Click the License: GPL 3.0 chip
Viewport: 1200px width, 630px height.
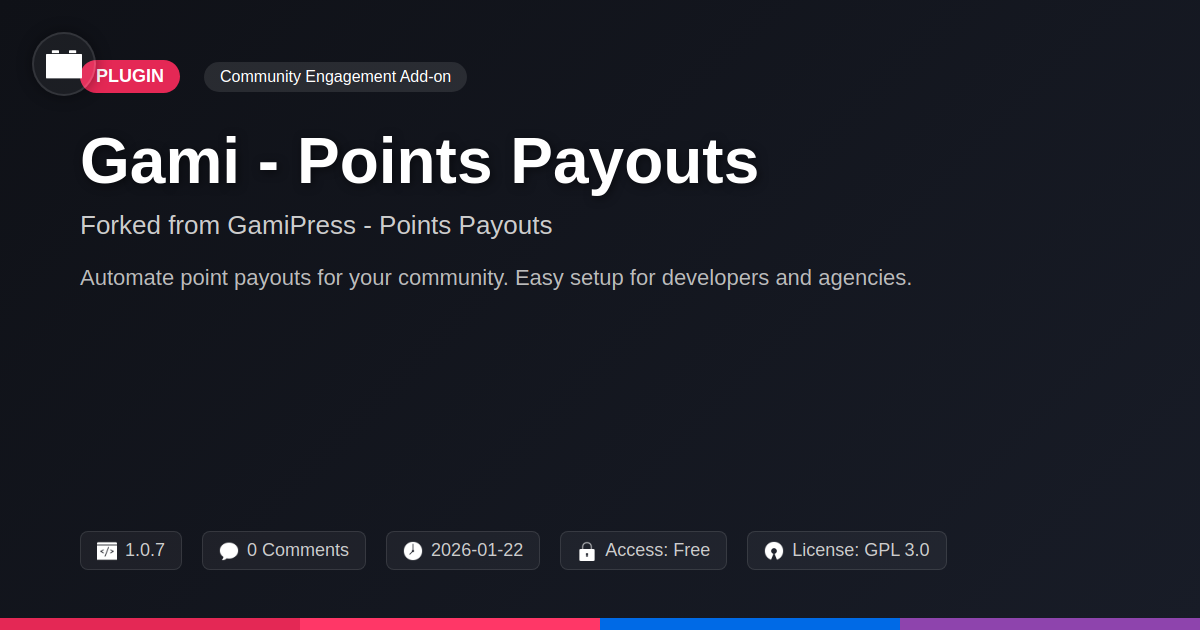point(847,551)
